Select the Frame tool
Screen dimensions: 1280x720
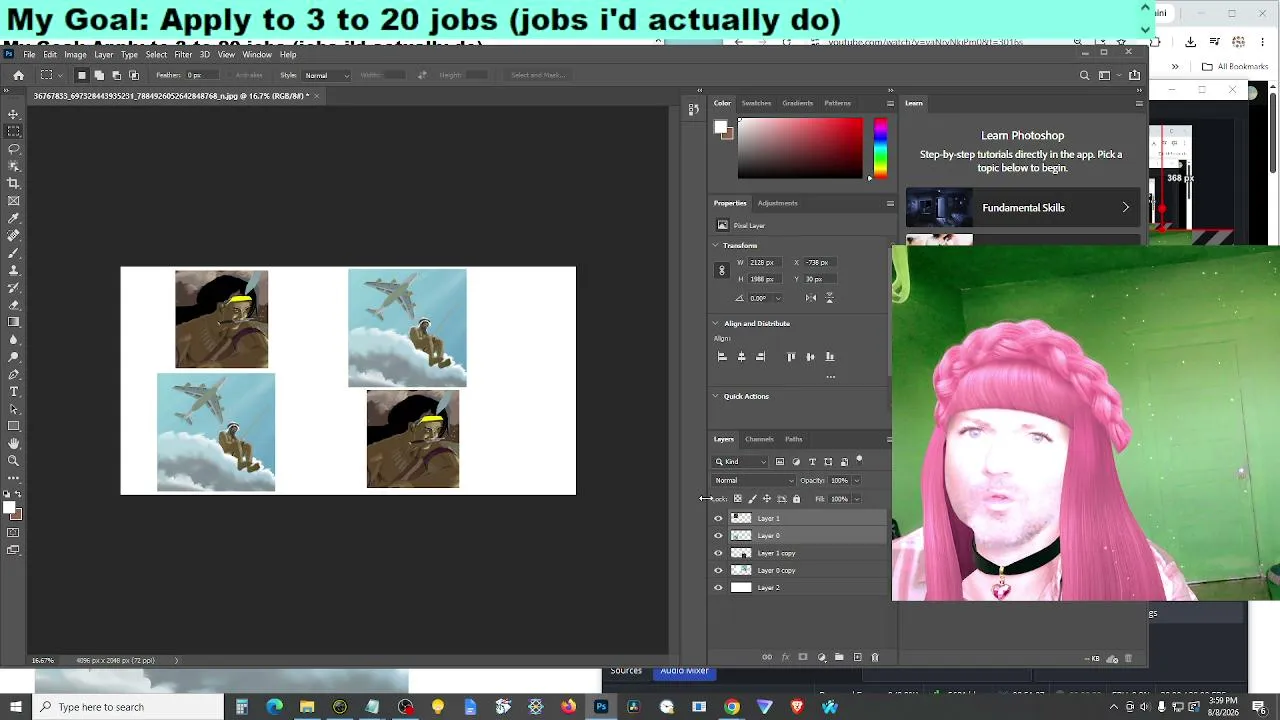click(13, 200)
